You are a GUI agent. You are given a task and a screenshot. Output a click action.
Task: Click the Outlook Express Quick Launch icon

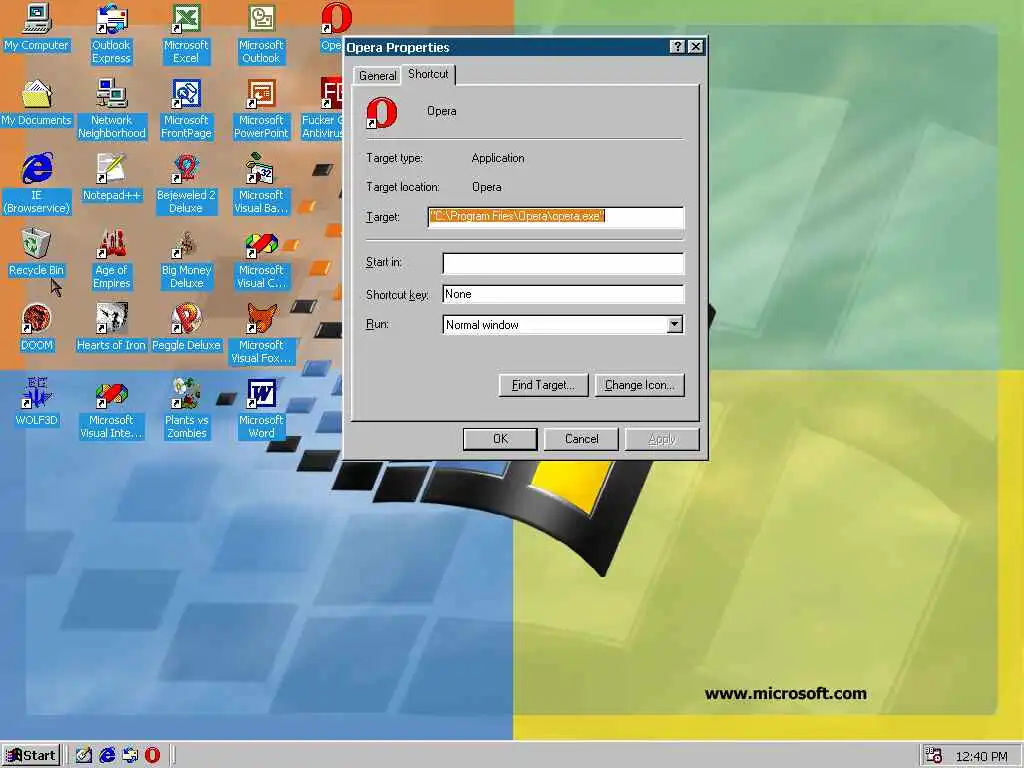pos(130,756)
